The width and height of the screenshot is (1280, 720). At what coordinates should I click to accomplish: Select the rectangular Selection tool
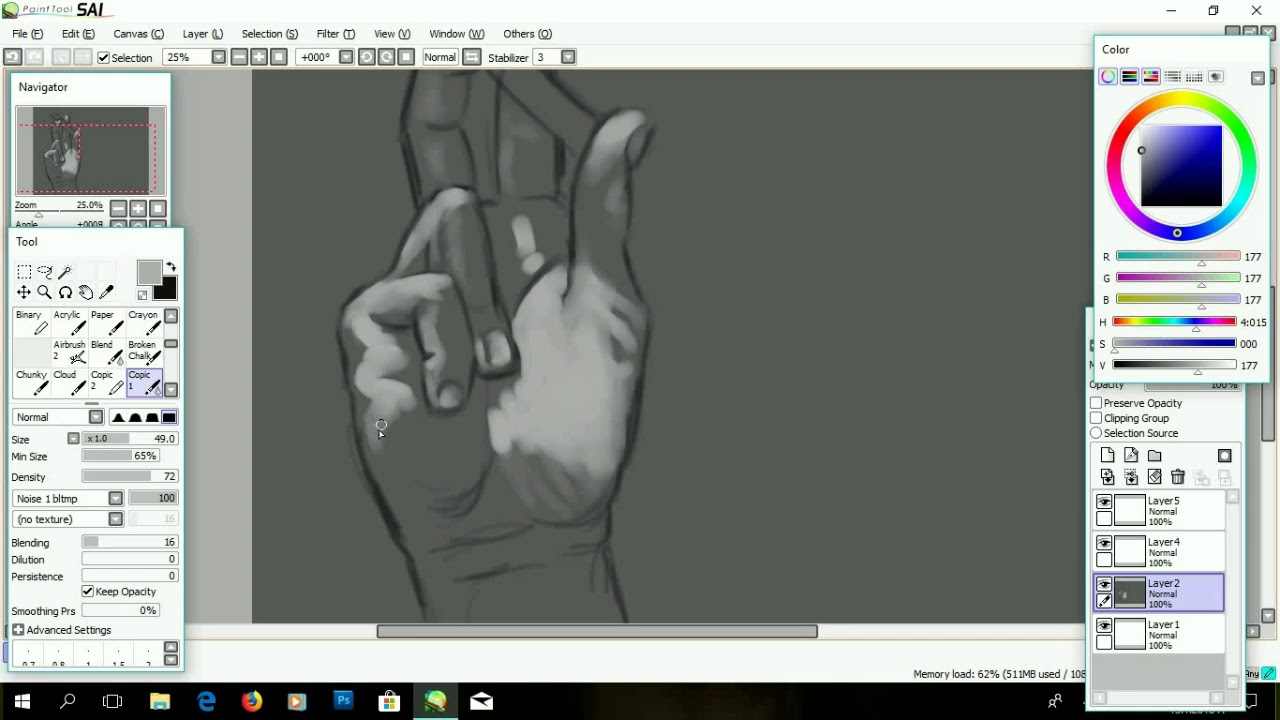24,272
